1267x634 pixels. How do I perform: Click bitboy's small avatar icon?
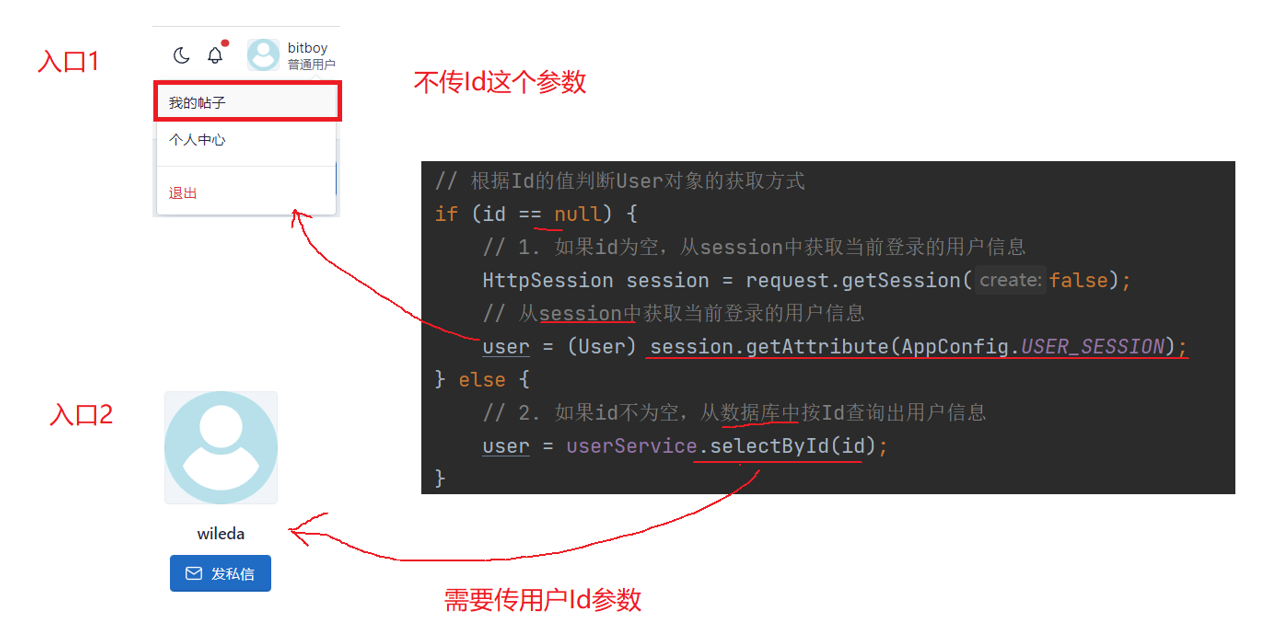click(x=263, y=55)
